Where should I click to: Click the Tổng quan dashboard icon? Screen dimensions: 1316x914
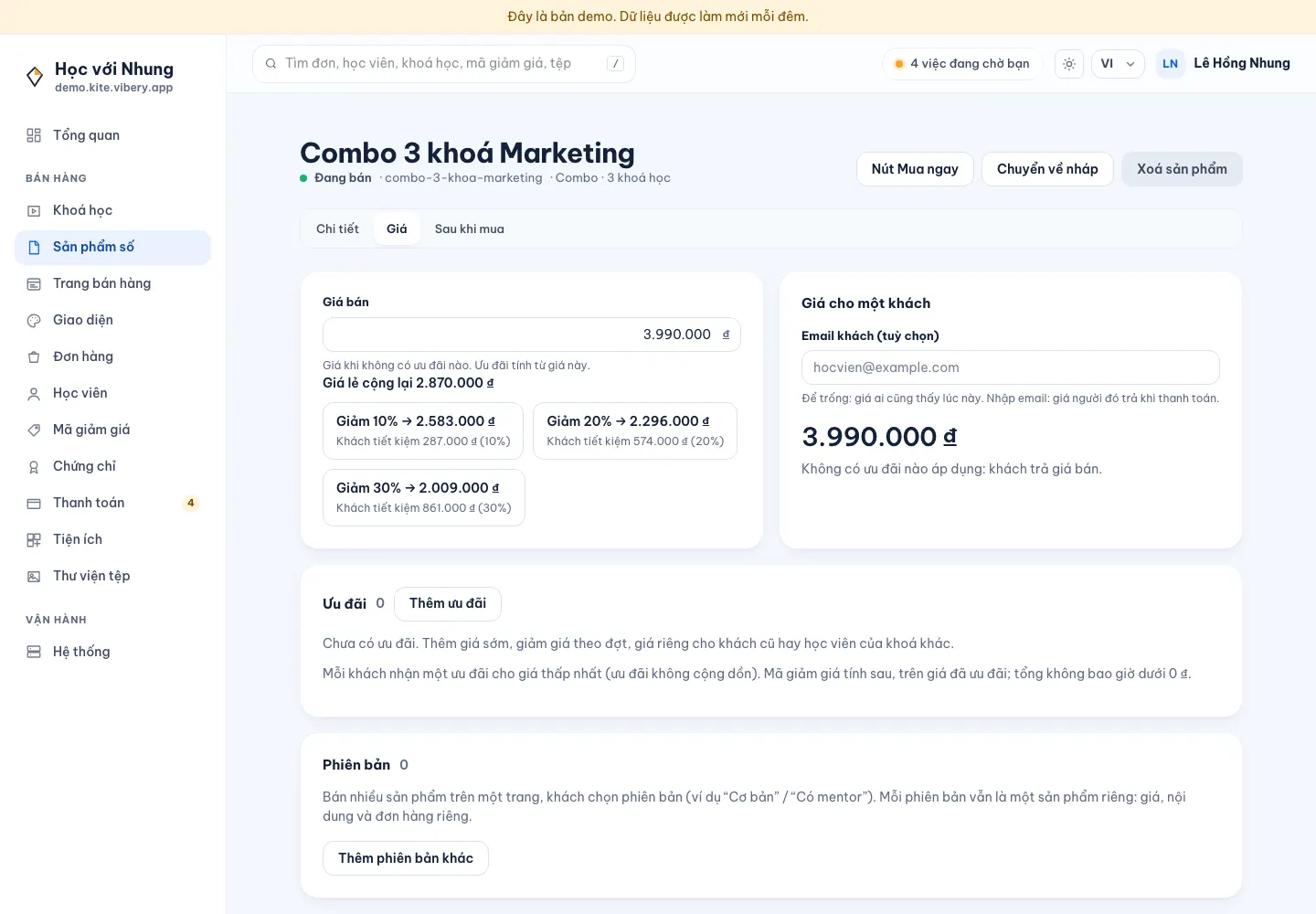(x=34, y=135)
